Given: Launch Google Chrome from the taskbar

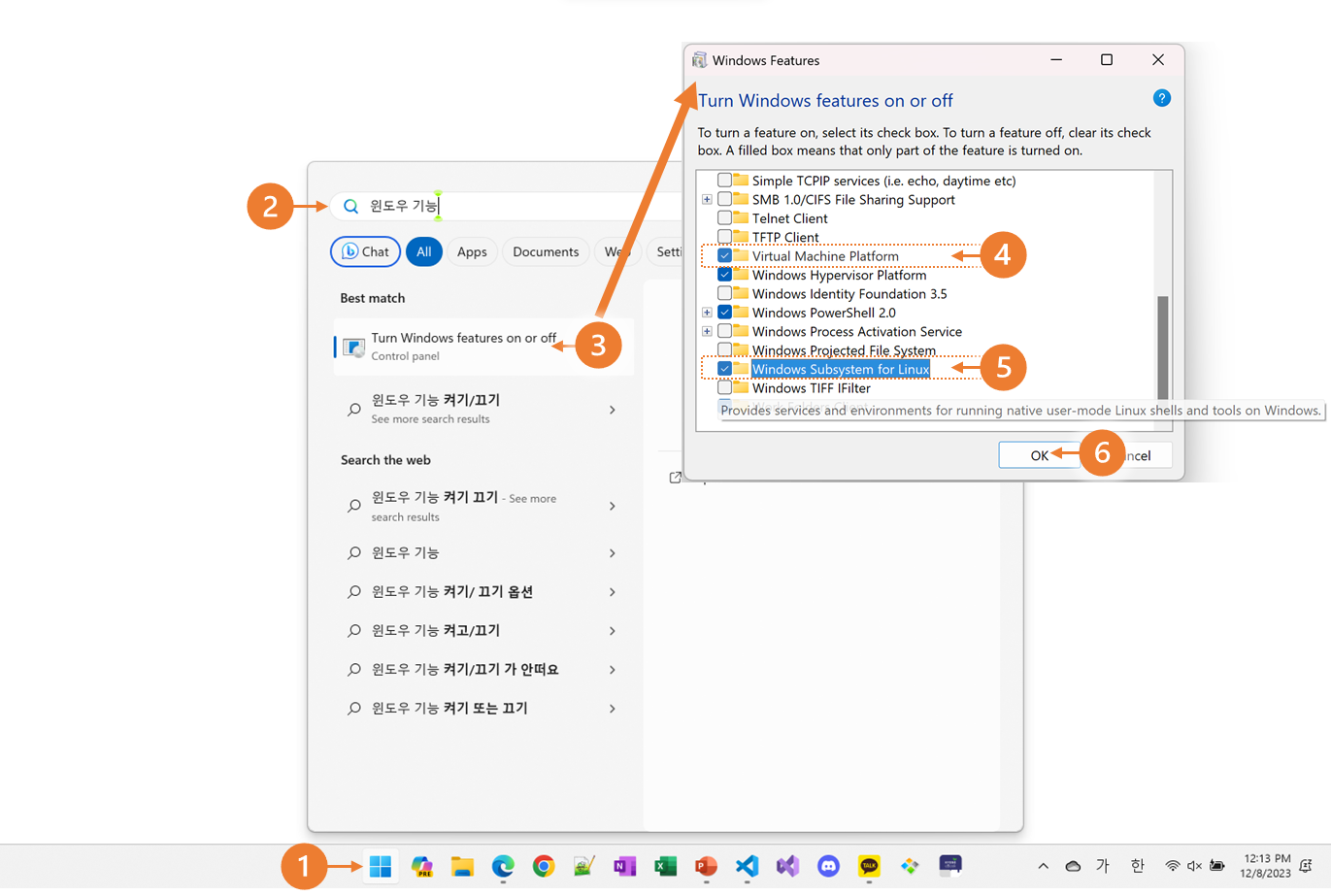Looking at the screenshot, I should coord(544,866).
